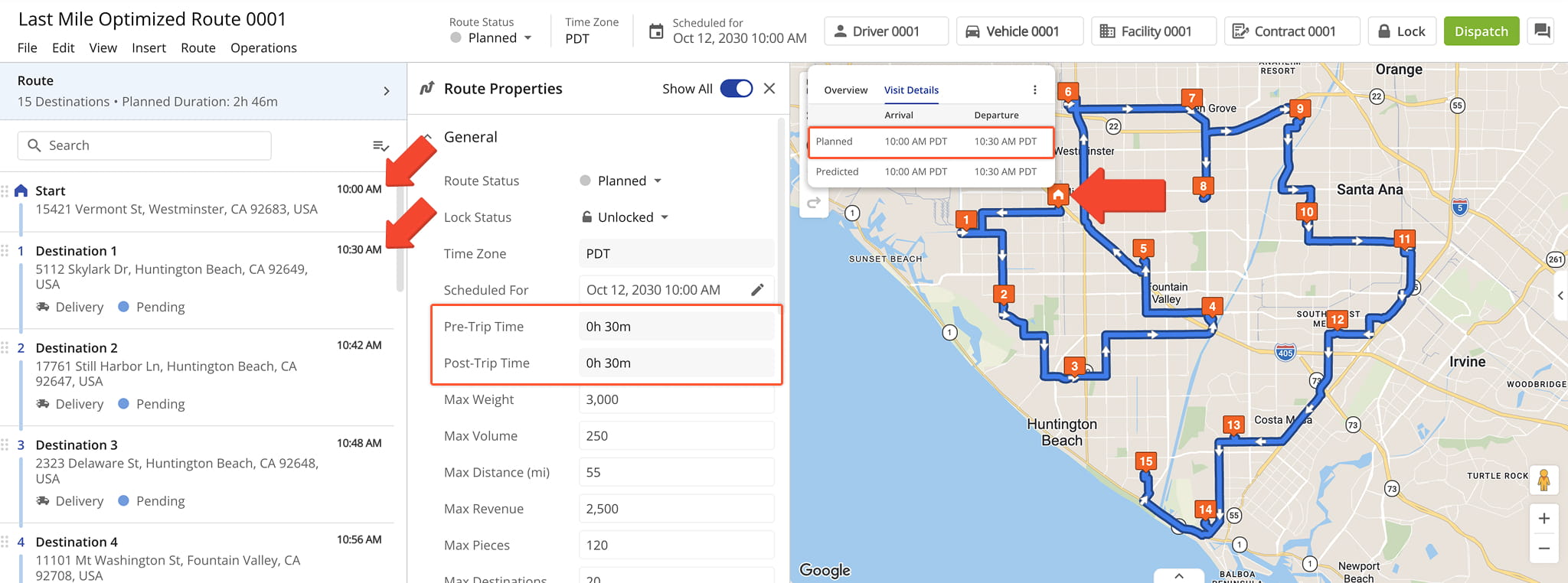Click the Route Properties route icon
The height and width of the screenshot is (583, 1568).
tap(427, 89)
